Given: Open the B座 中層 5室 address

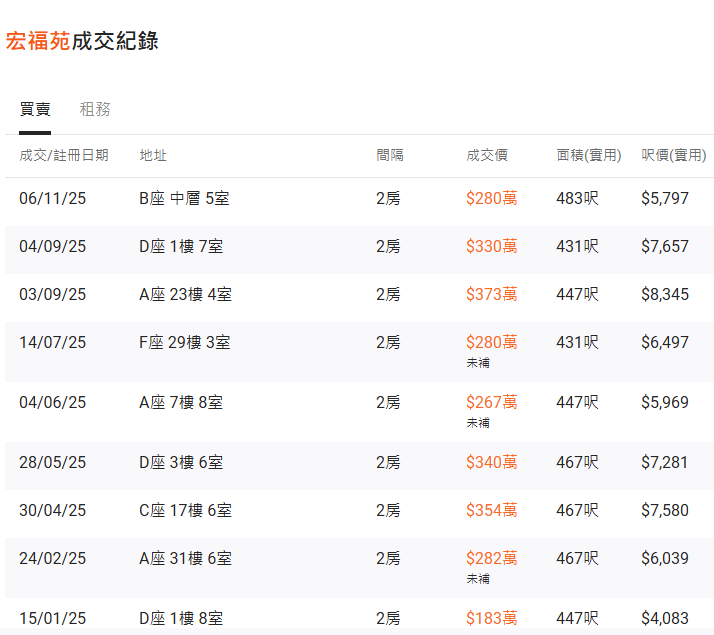Looking at the screenshot, I should 184,198.
